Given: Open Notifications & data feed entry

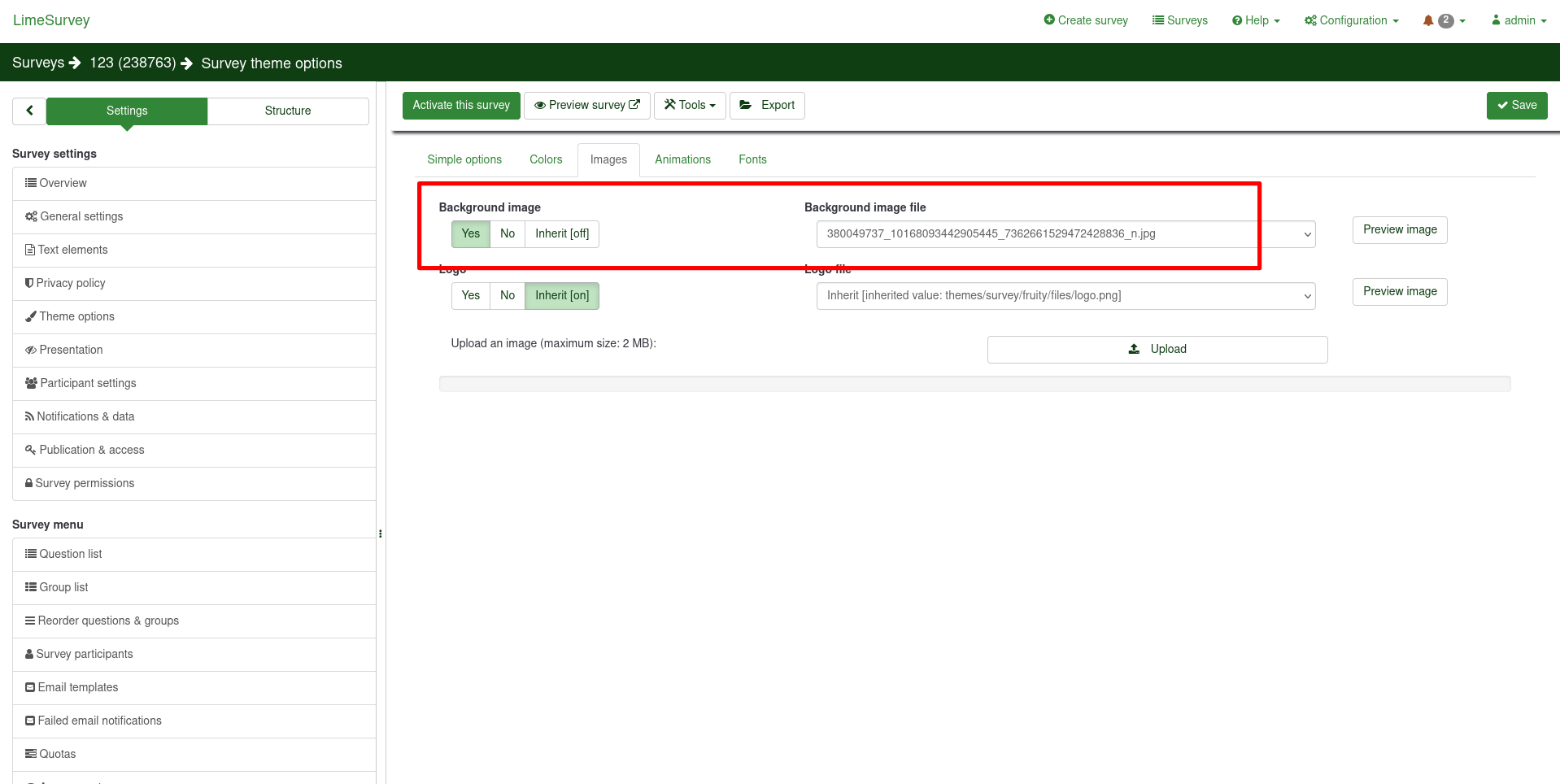Looking at the screenshot, I should 85,416.
